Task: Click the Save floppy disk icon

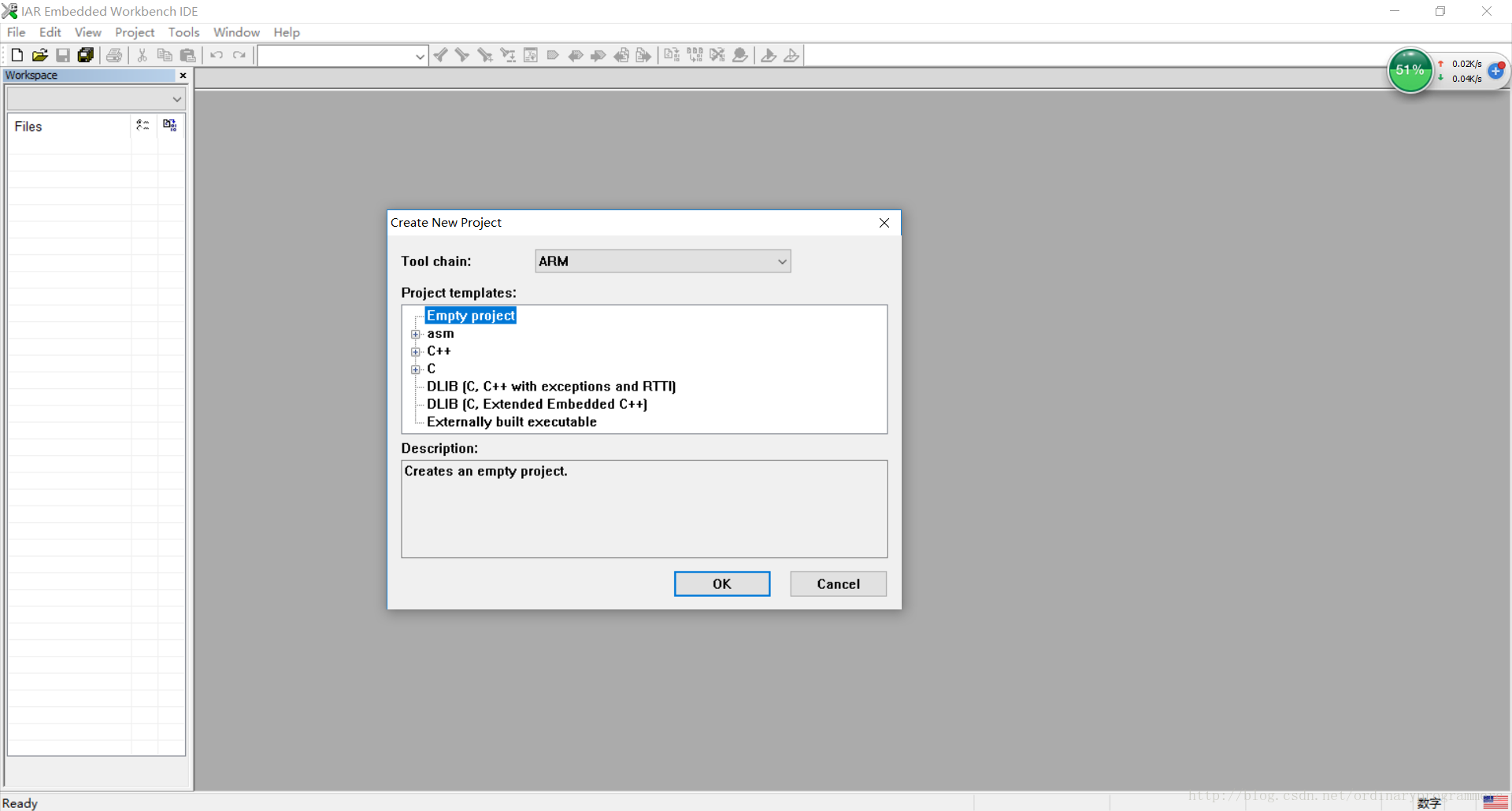Action: point(62,55)
